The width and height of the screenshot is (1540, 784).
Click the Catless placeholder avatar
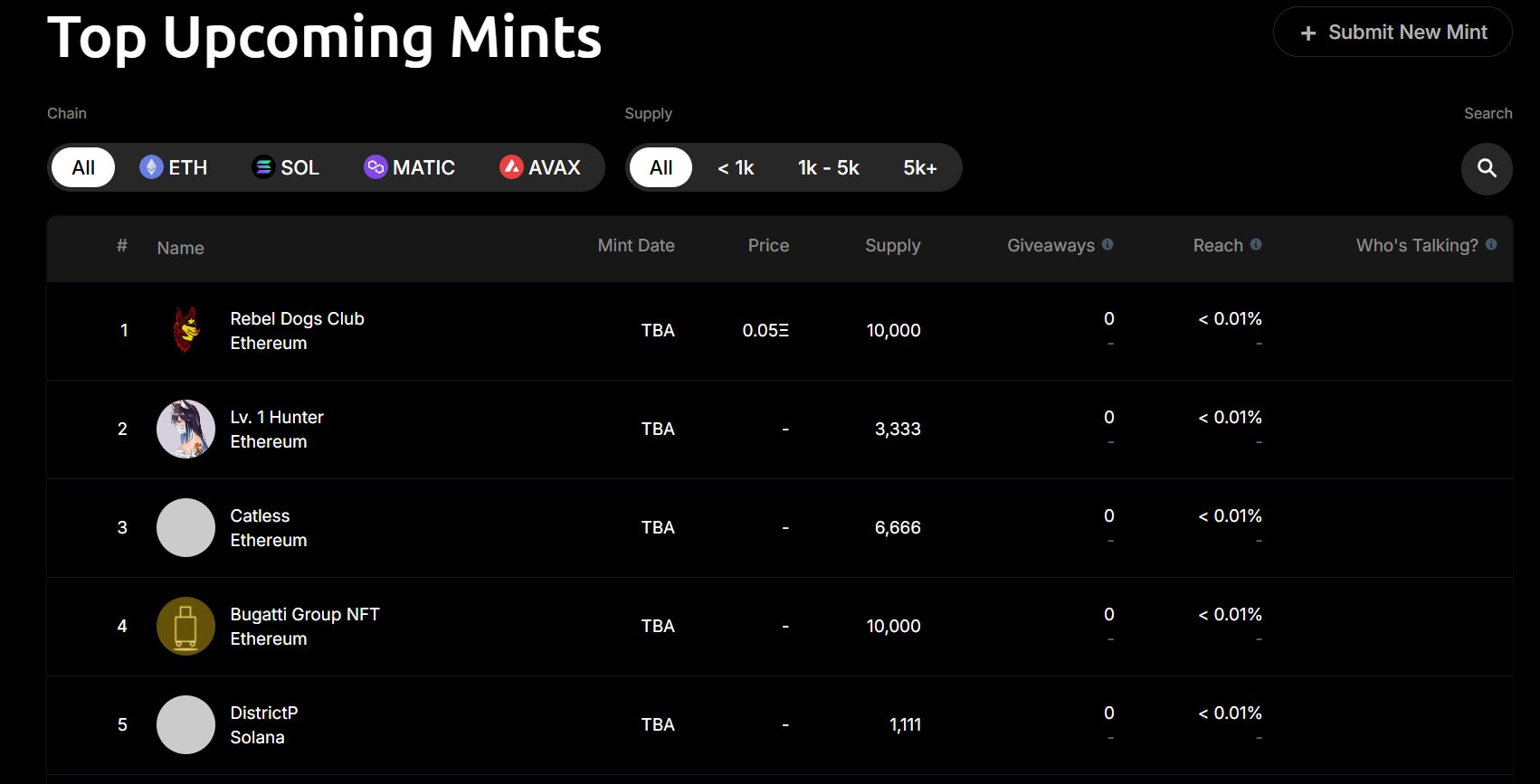point(185,527)
